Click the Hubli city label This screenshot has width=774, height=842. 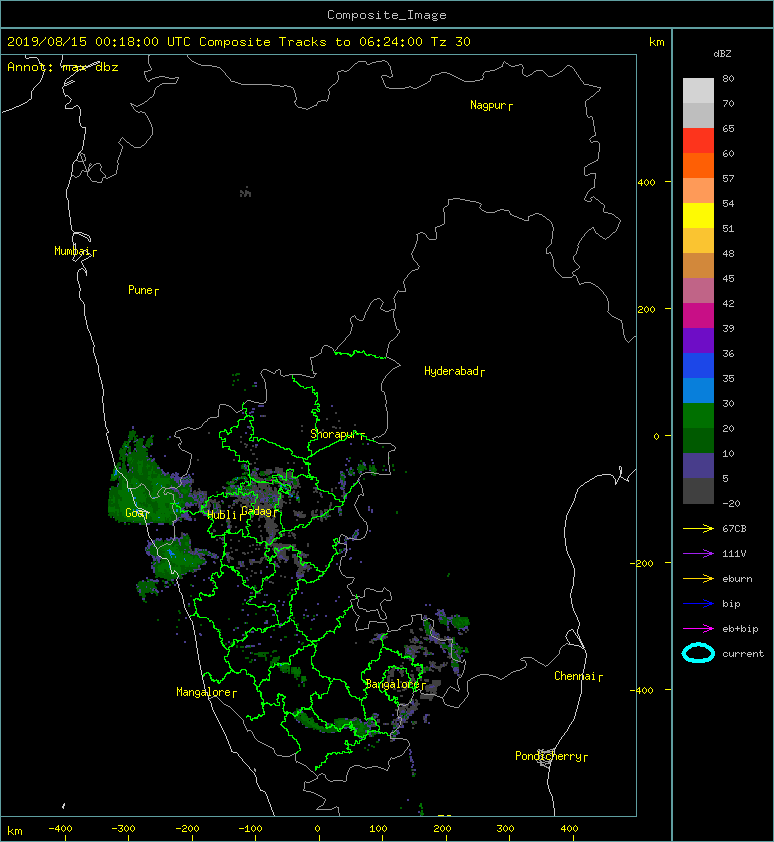(x=222, y=515)
